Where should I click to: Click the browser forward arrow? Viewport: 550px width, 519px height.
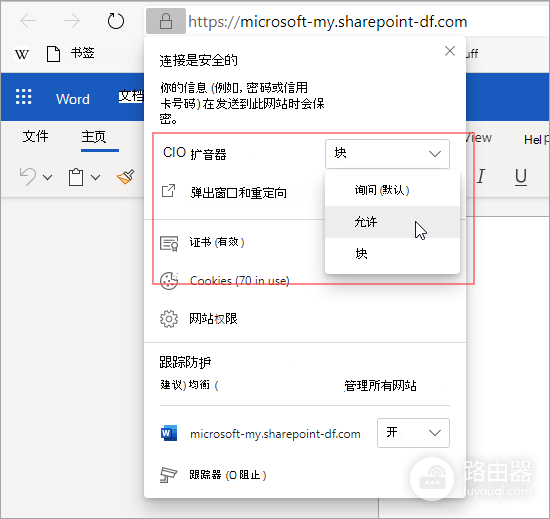72,21
